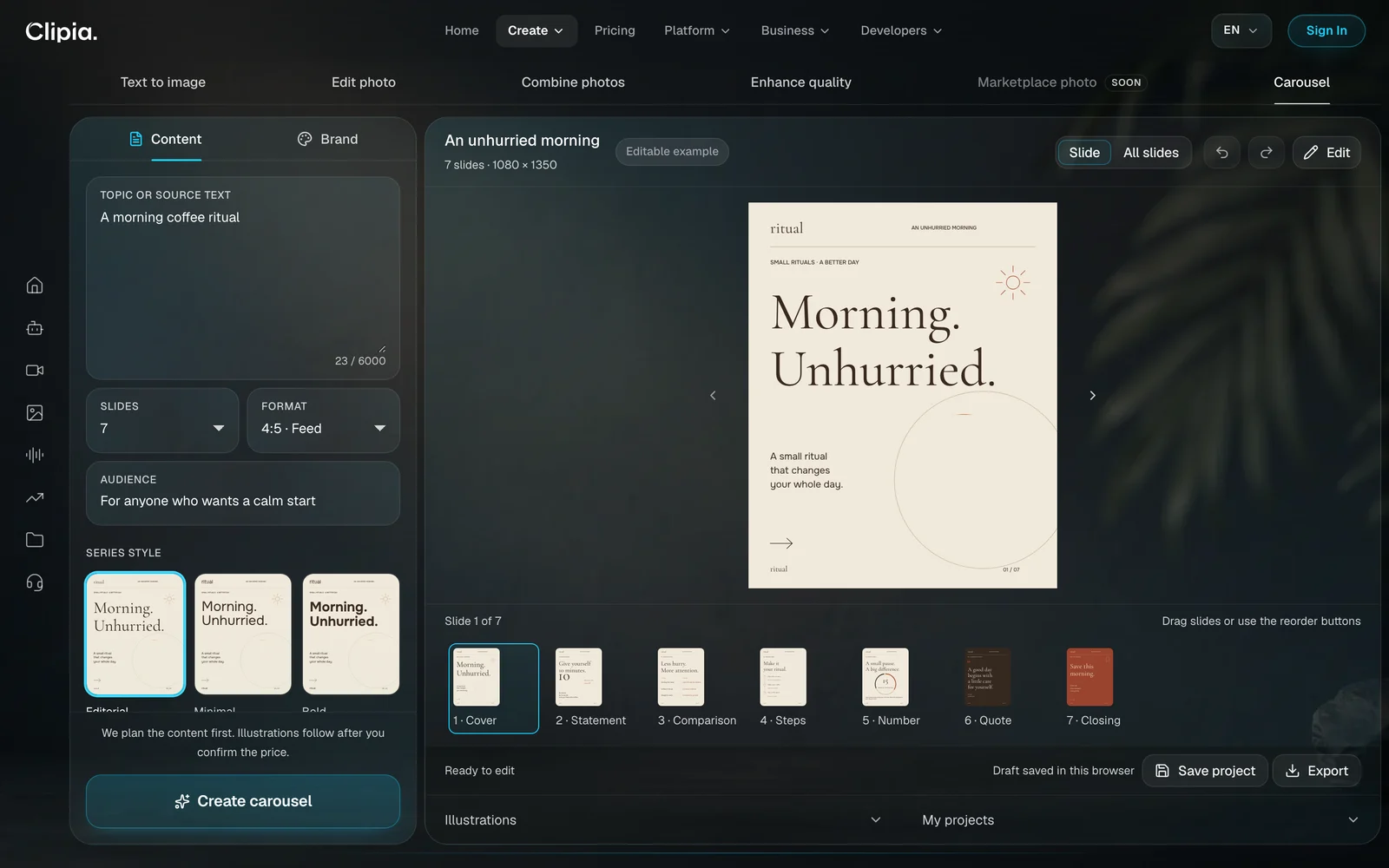1389x868 pixels.
Task: Select the Editorial series style thumbnail
Action: tap(135, 634)
